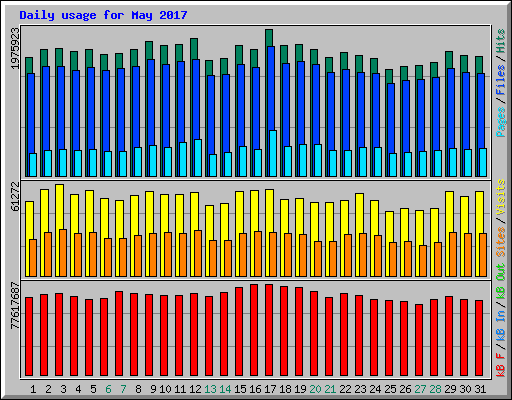The height and width of the screenshot is (400, 512).
Task: Click day label 2 on the x-axis
Action: (48, 389)
